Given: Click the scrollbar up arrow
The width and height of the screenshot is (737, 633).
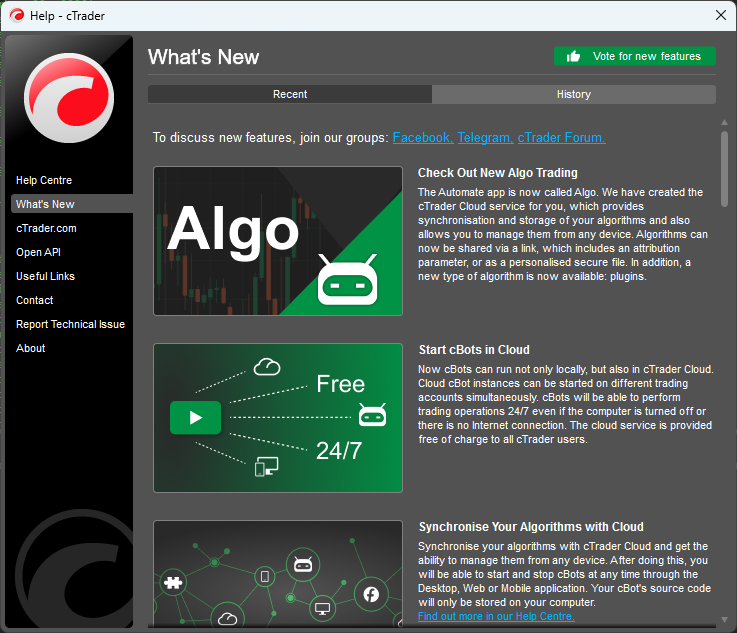Looking at the screenshot, I should [724, 123].
